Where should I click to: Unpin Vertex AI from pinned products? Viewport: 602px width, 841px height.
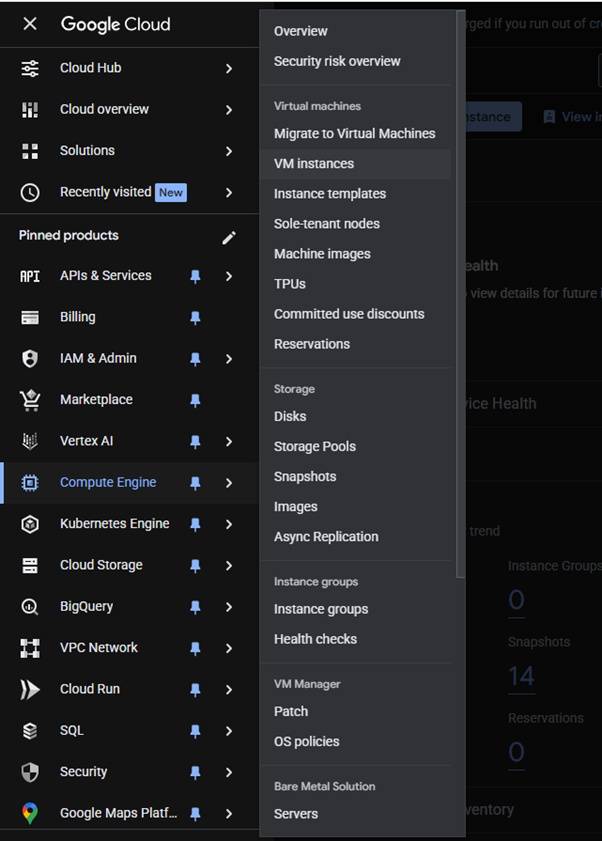point(195,441)
